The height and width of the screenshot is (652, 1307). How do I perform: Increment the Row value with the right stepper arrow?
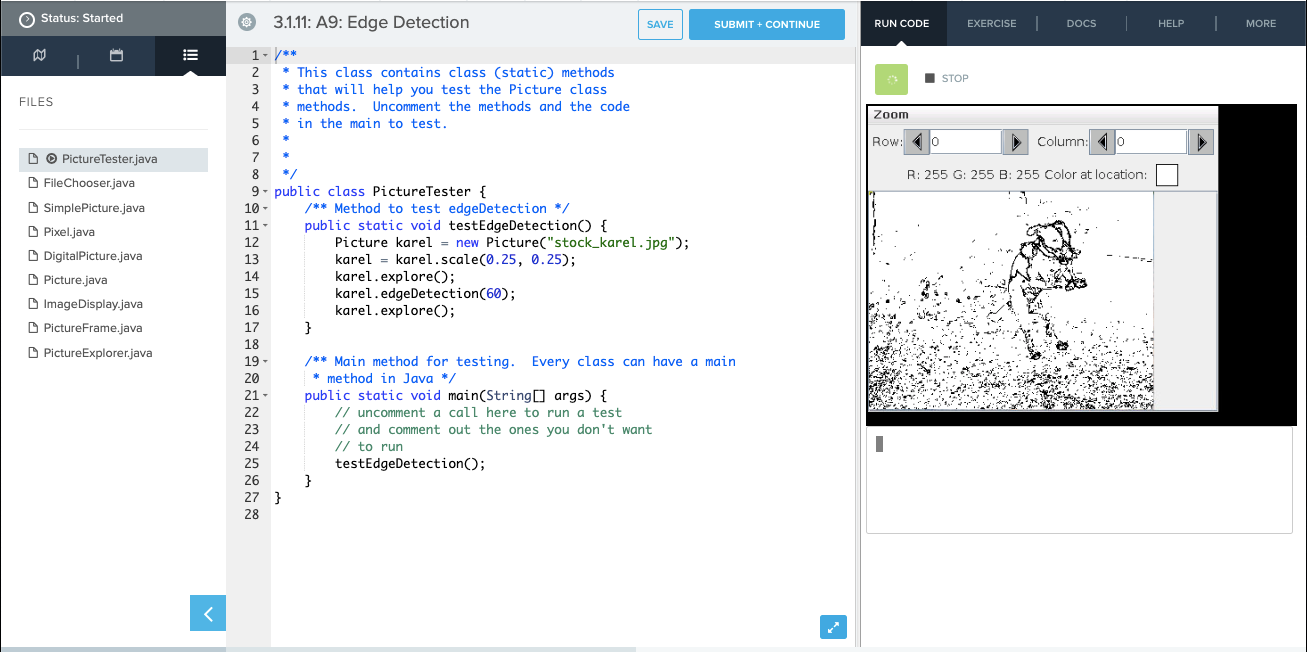click(1015, 141)
